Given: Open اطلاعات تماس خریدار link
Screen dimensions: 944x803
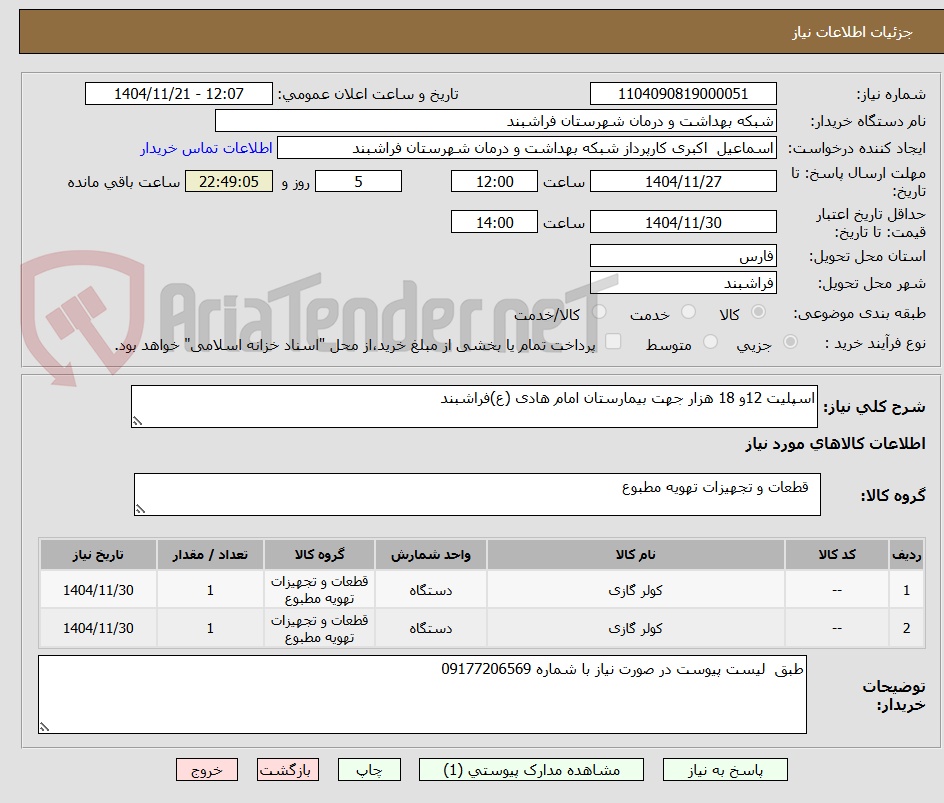Looking at the screenshot, I should coord(206,148).
